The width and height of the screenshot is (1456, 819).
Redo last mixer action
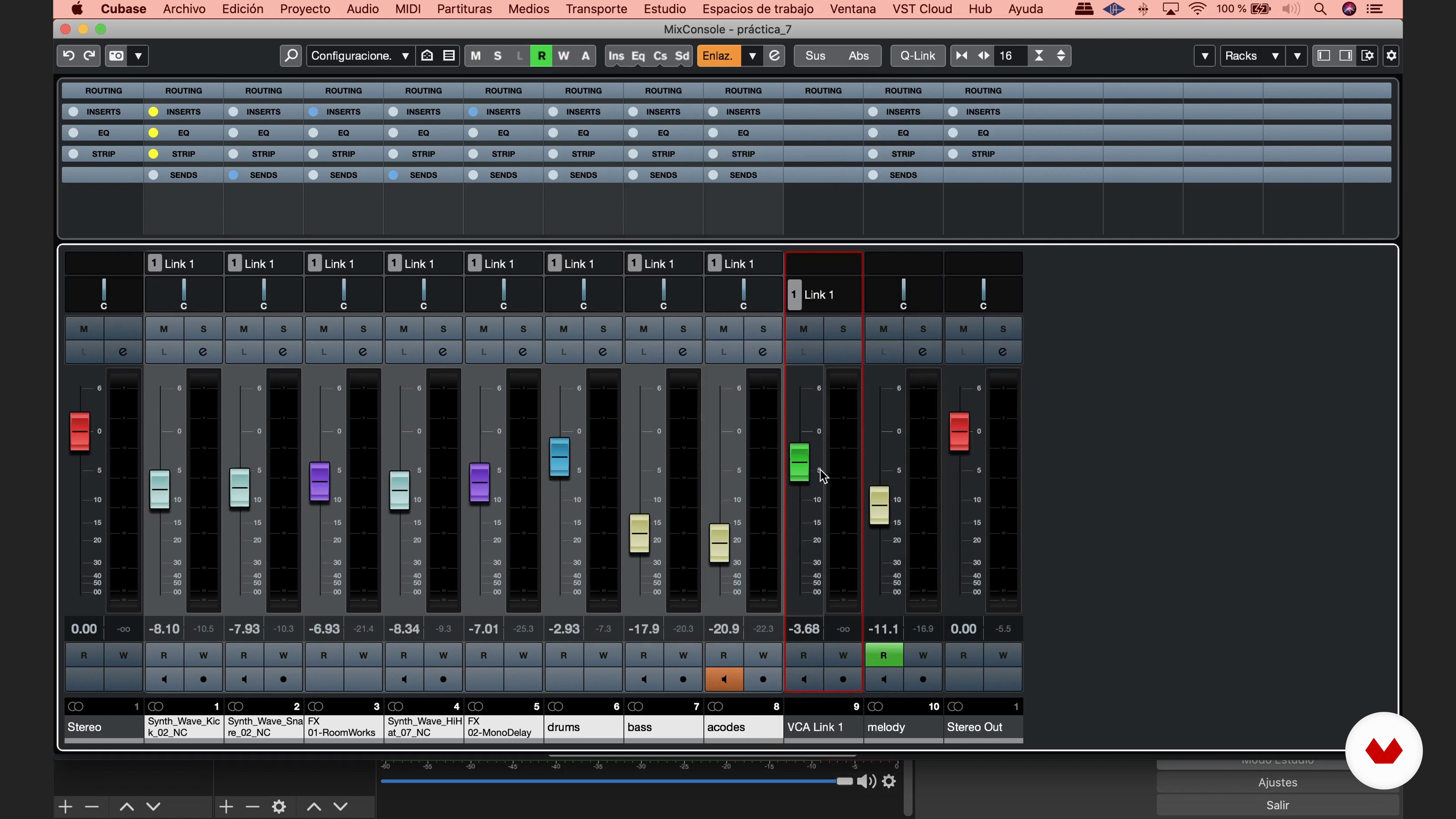click(x=89, y=55)
